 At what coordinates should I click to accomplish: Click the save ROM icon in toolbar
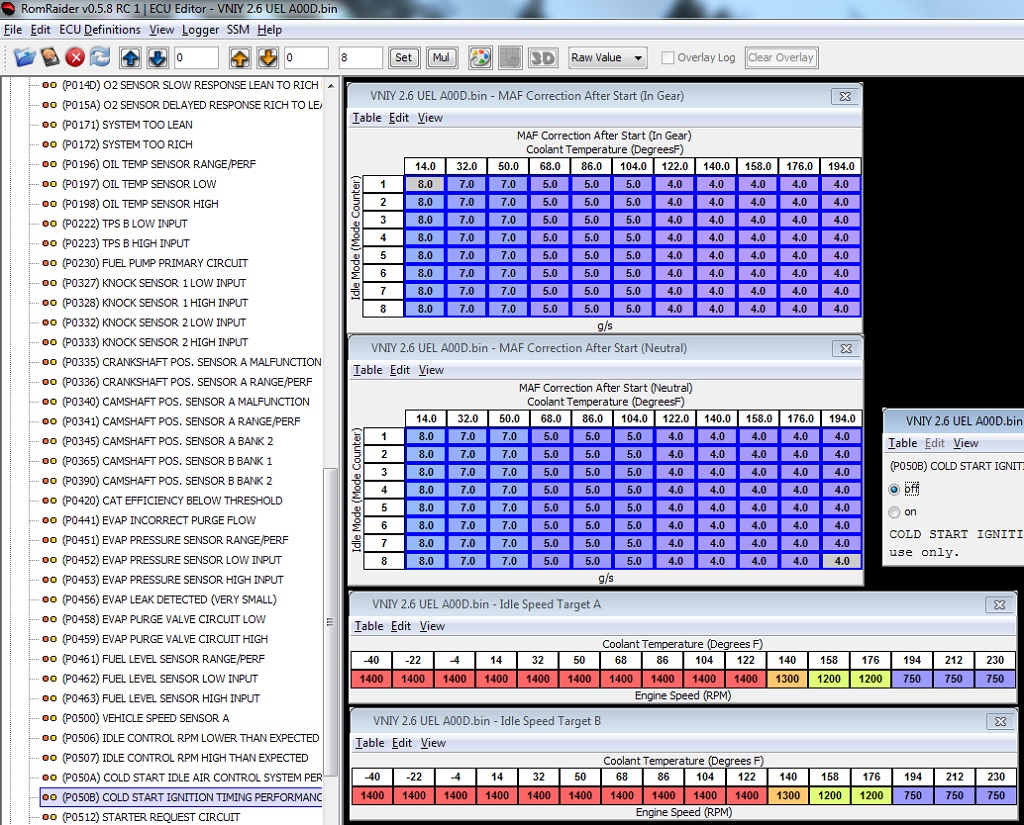click(x=49, y=57)
